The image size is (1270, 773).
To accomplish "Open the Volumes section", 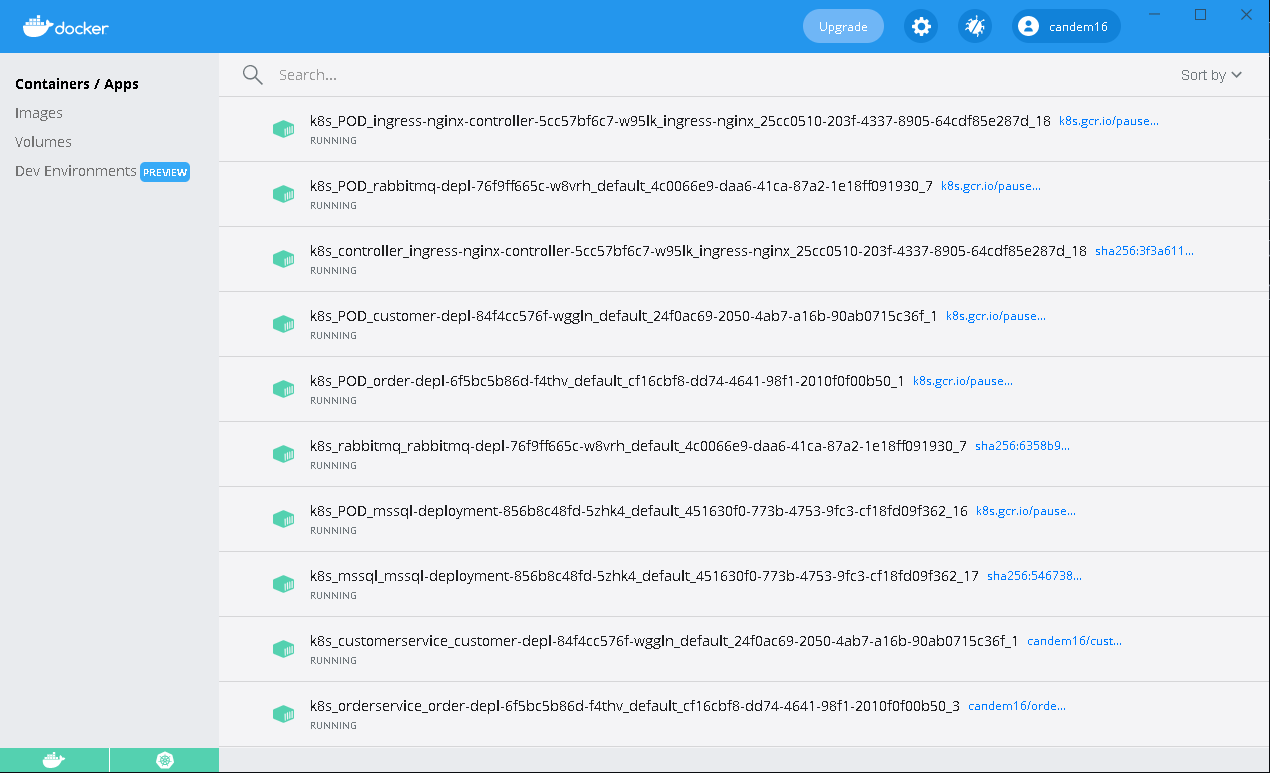I will click(x=43, y=142).
